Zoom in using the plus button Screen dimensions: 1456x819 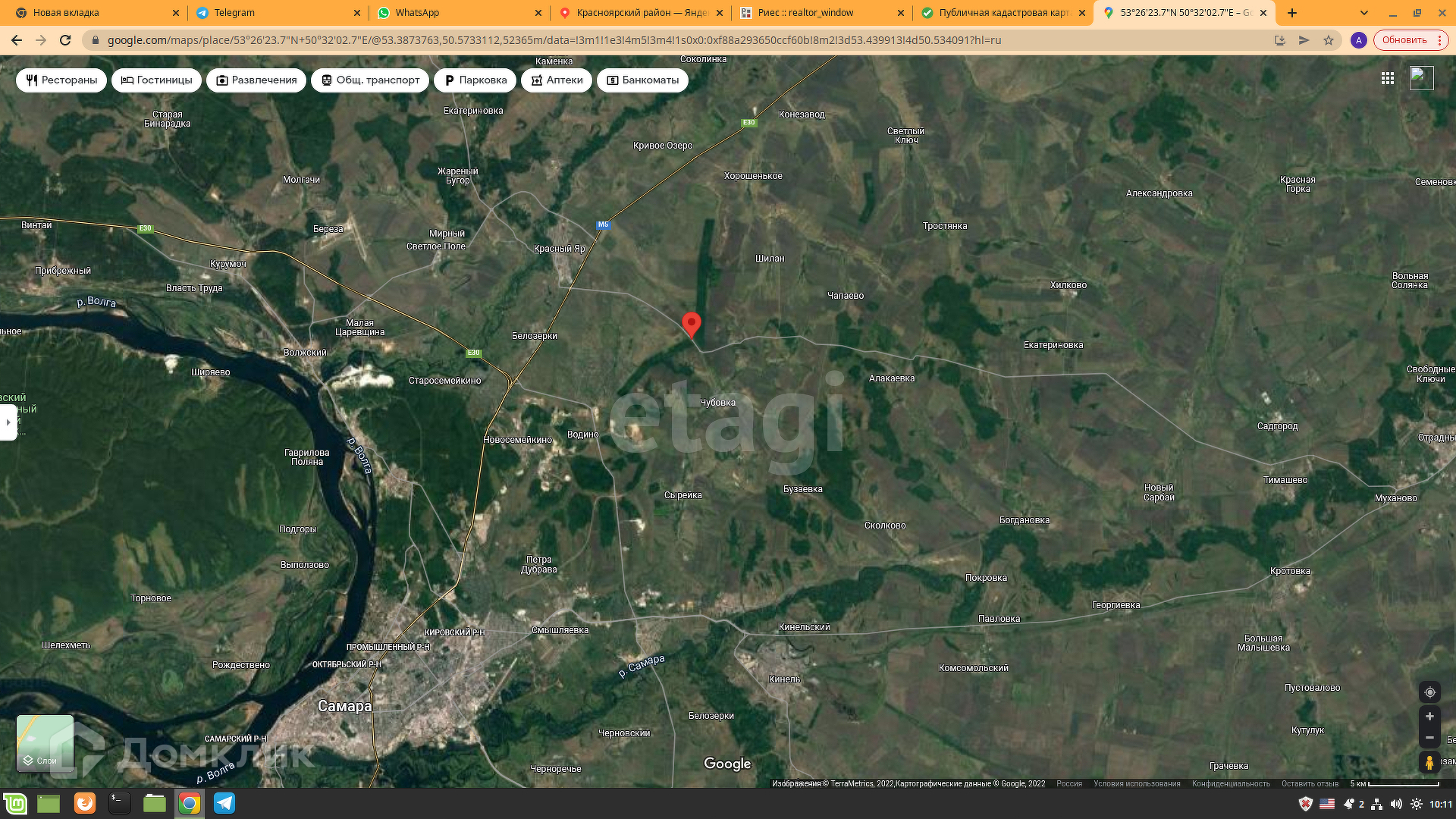coord(1429,717)
